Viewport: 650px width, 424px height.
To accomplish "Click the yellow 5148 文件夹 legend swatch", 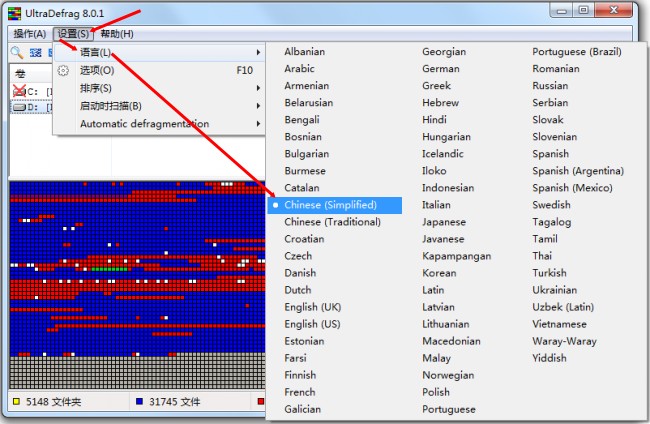I will tap(16, 402).
